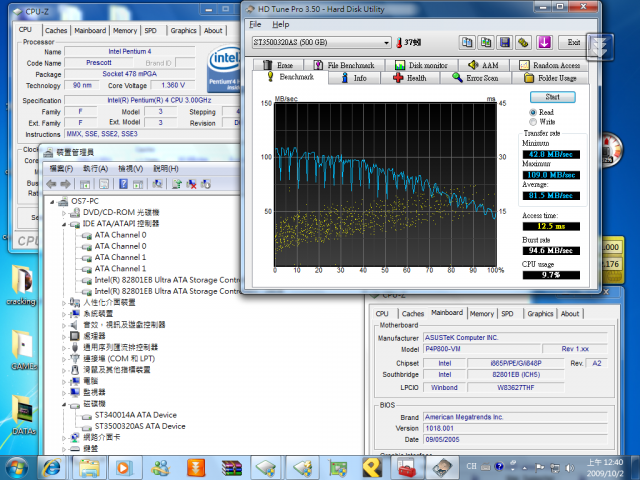Switch to the Erase tab in HD Tune
Viewport: 640px width, 480px height.
click(278, 65)
